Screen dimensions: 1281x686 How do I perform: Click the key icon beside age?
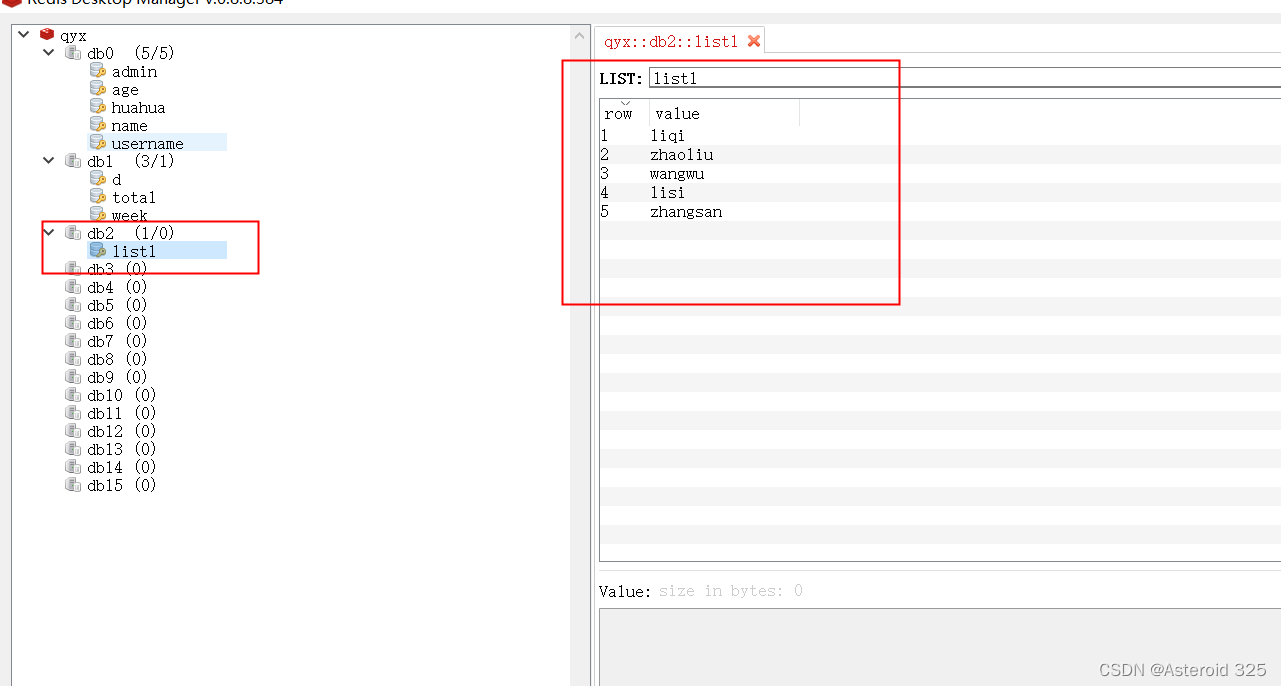pos(97,89)
